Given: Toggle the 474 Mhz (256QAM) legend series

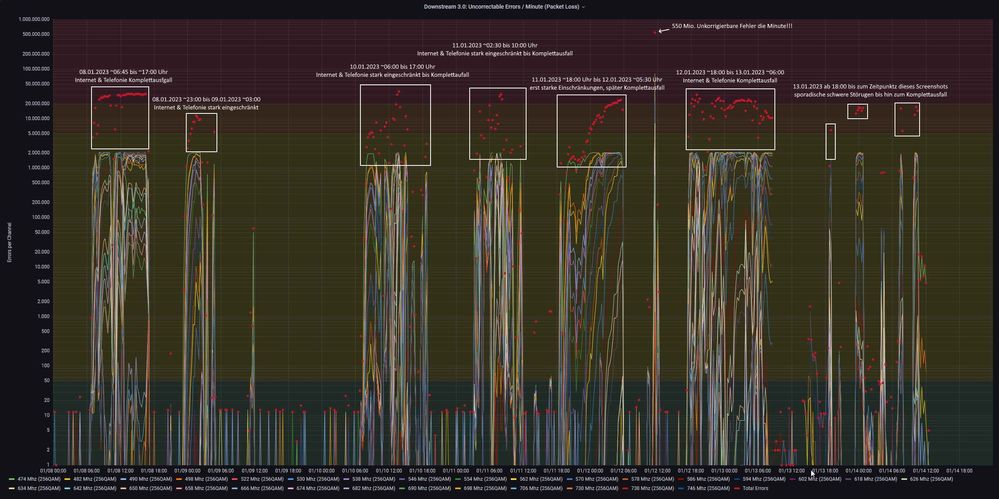Looking at the screenshot, I should pyautogui.click(x=35, y=479).
